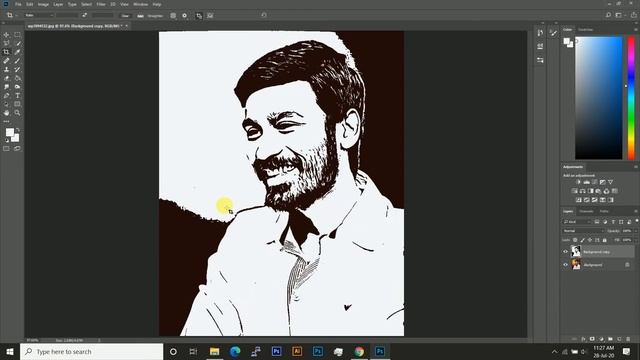Viewport: 640px width, 360px height.
Task: Select the Spot Healing Brush tool
Action: pyautogui.click(x=7, y=61)
